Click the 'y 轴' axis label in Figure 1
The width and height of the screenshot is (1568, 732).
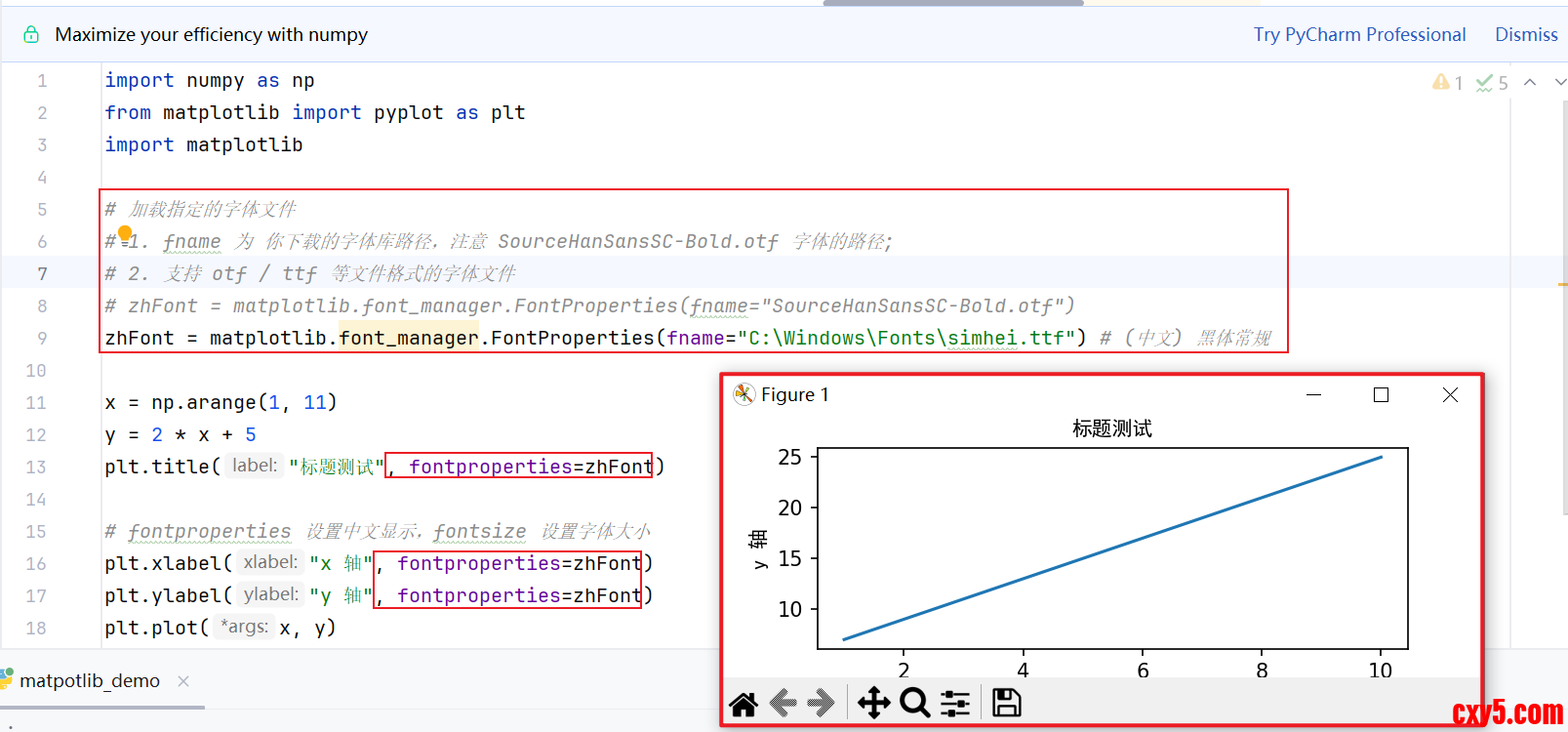758,549
